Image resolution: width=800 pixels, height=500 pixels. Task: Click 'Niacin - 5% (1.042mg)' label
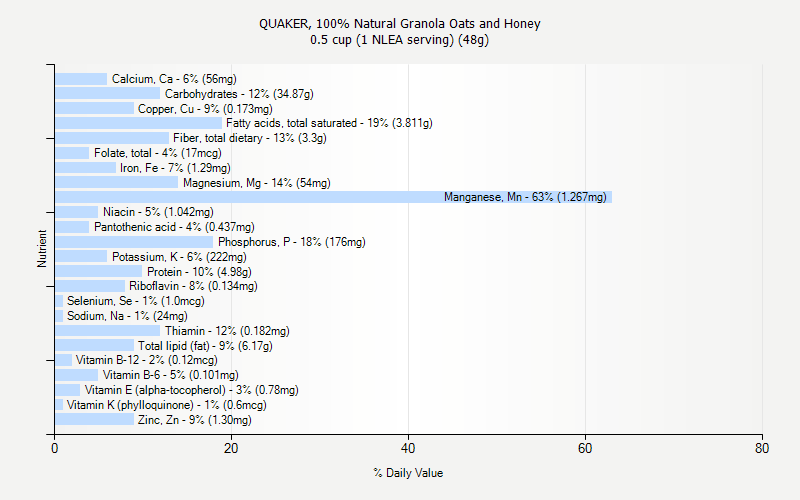tap(158, 212)
